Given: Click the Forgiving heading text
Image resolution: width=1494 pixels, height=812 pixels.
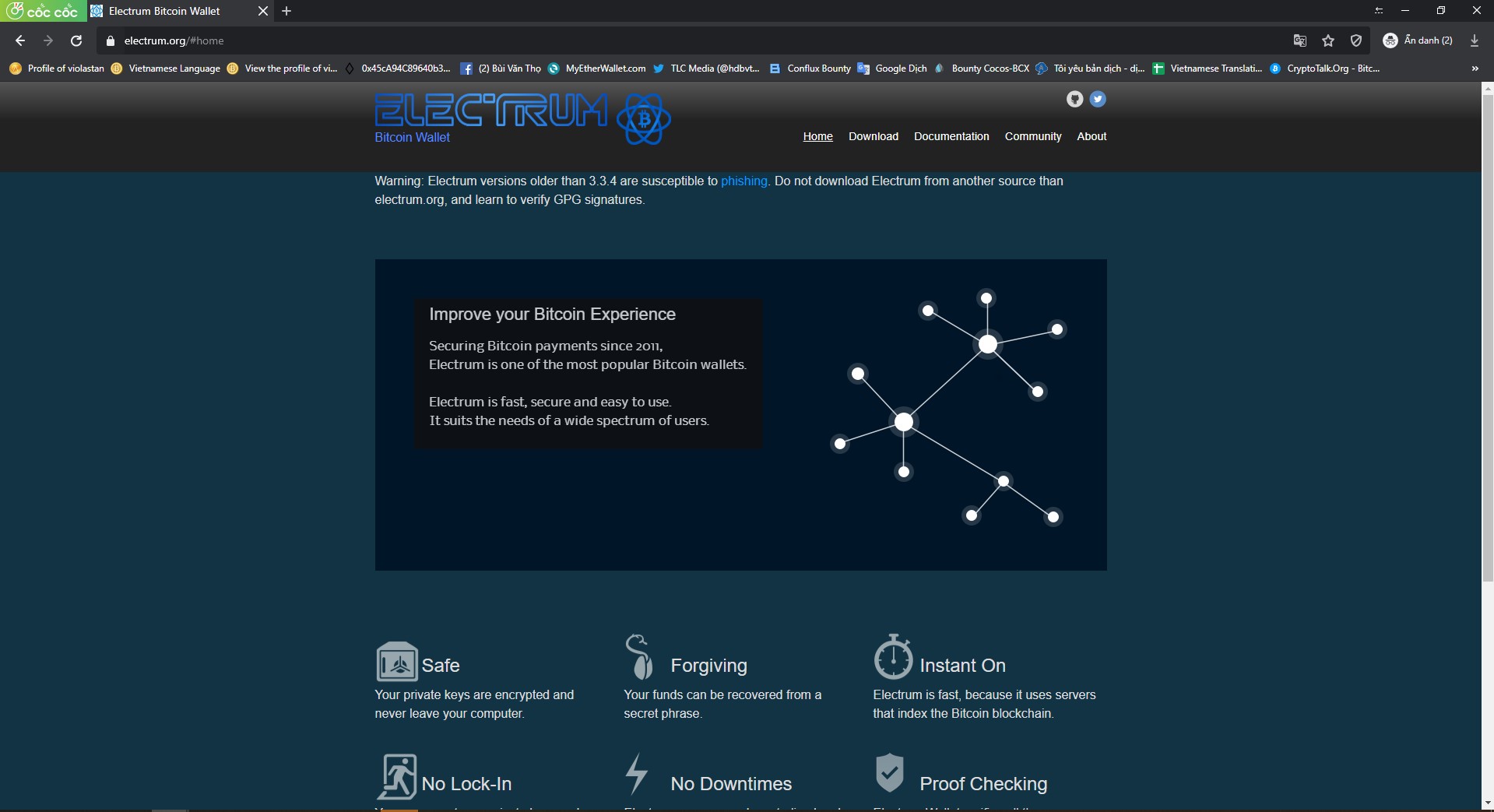Looking at the screenshot, I should point(708,666).
